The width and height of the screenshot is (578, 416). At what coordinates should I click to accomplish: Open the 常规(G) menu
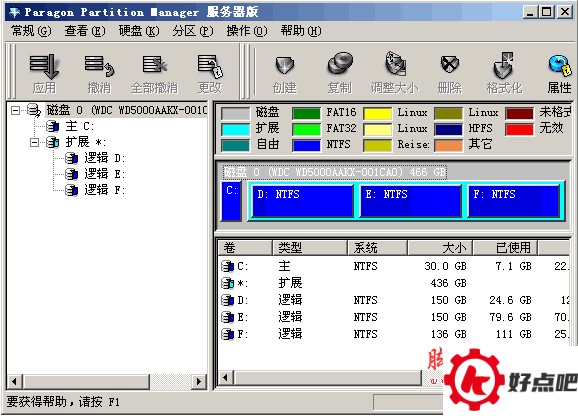31,31
